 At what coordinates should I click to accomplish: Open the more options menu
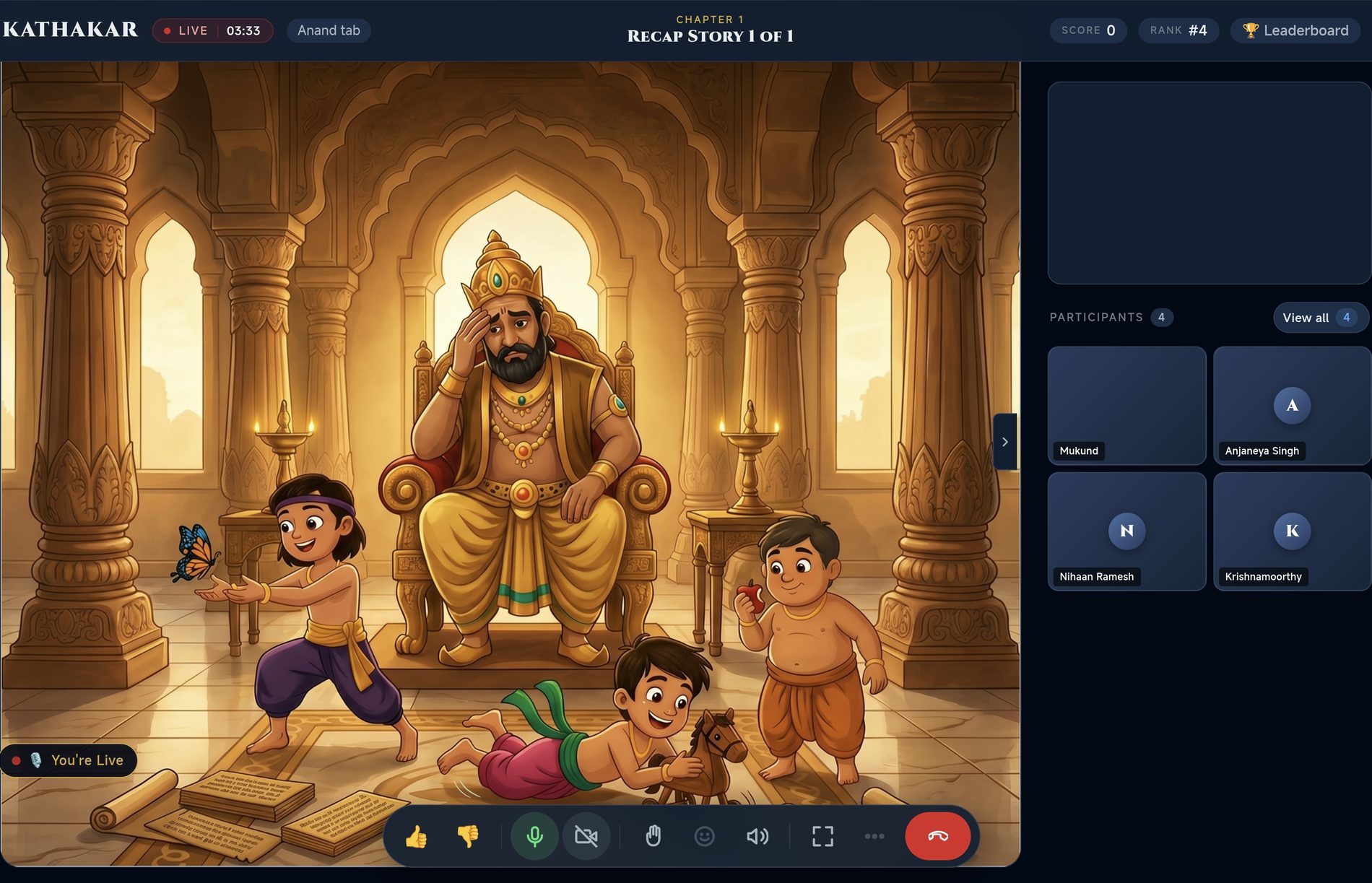click(874, 836)
